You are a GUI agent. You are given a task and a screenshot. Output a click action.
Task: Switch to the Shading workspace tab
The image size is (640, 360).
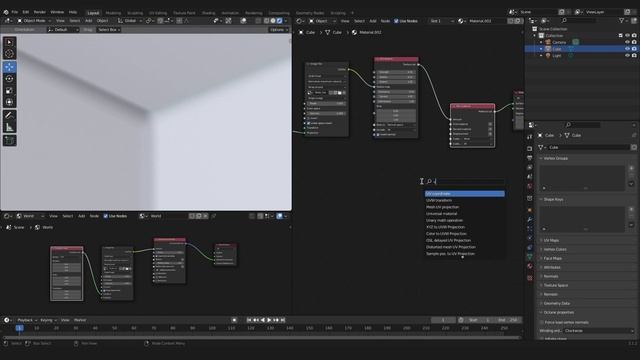[208, 13]
